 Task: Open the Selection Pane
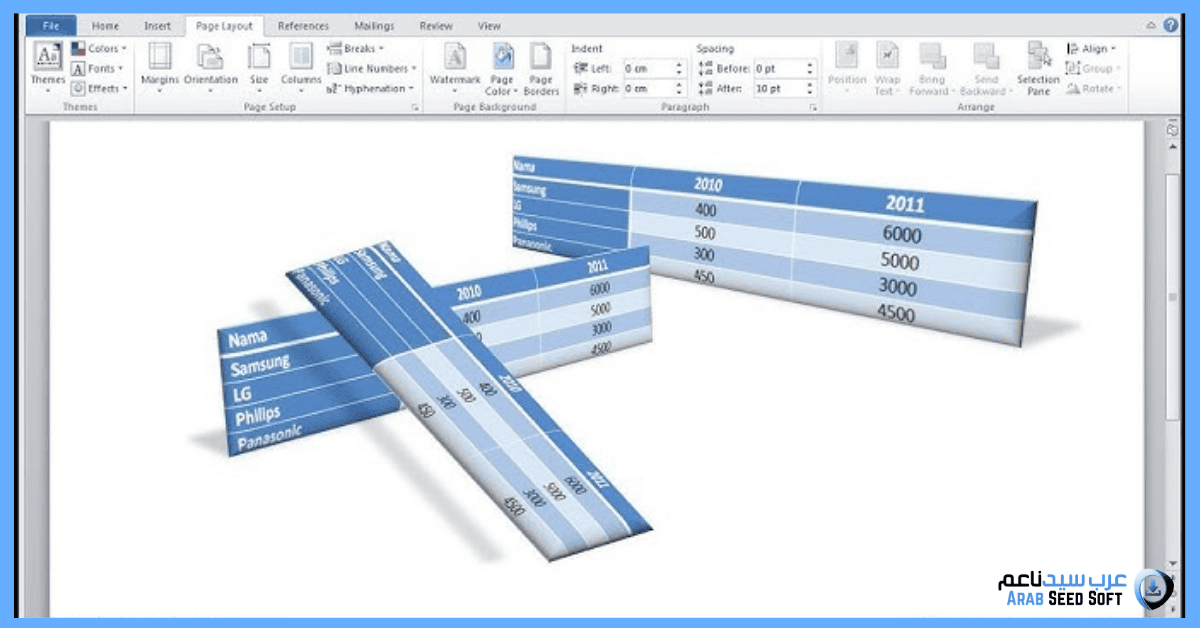(1038, 67)
